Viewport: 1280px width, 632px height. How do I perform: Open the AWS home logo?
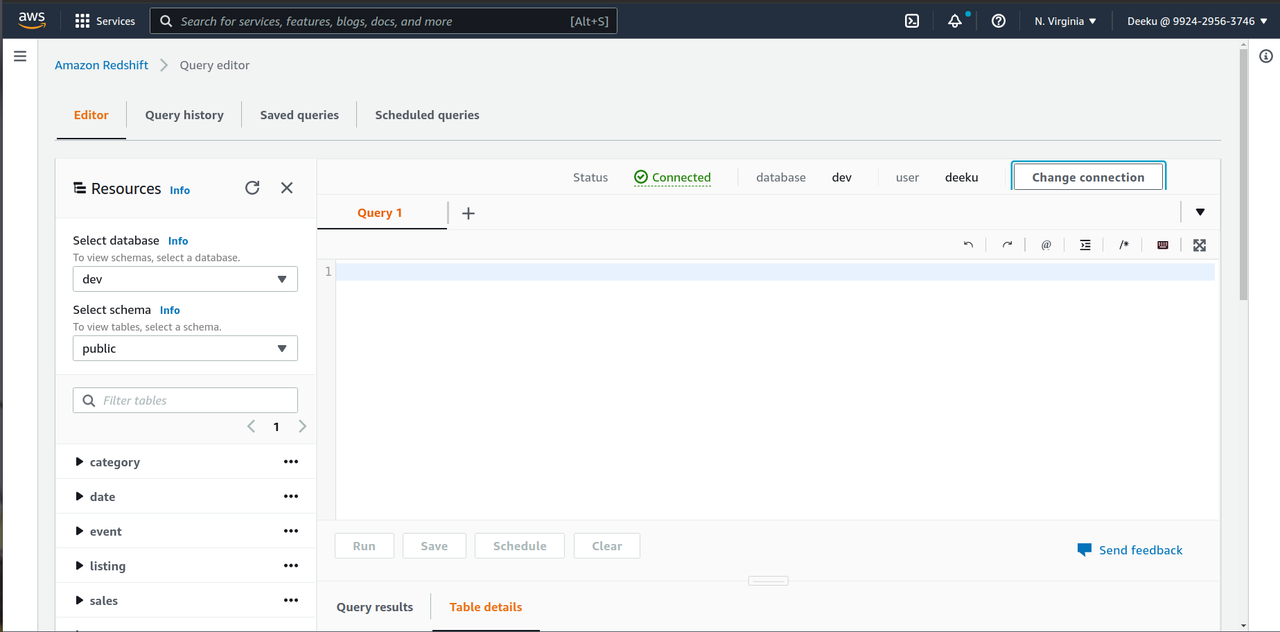click(x=32, y=21)
